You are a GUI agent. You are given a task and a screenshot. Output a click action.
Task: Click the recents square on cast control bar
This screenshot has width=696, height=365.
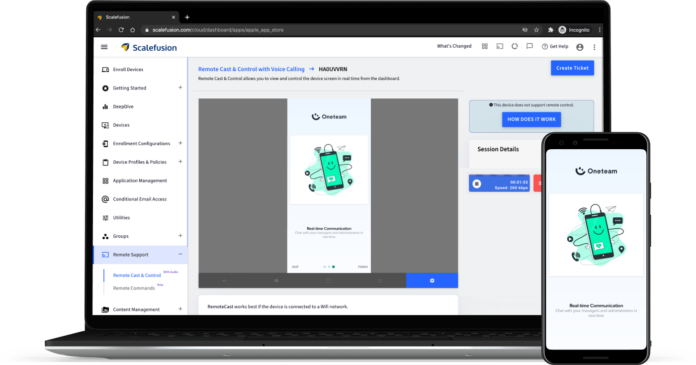328,281
